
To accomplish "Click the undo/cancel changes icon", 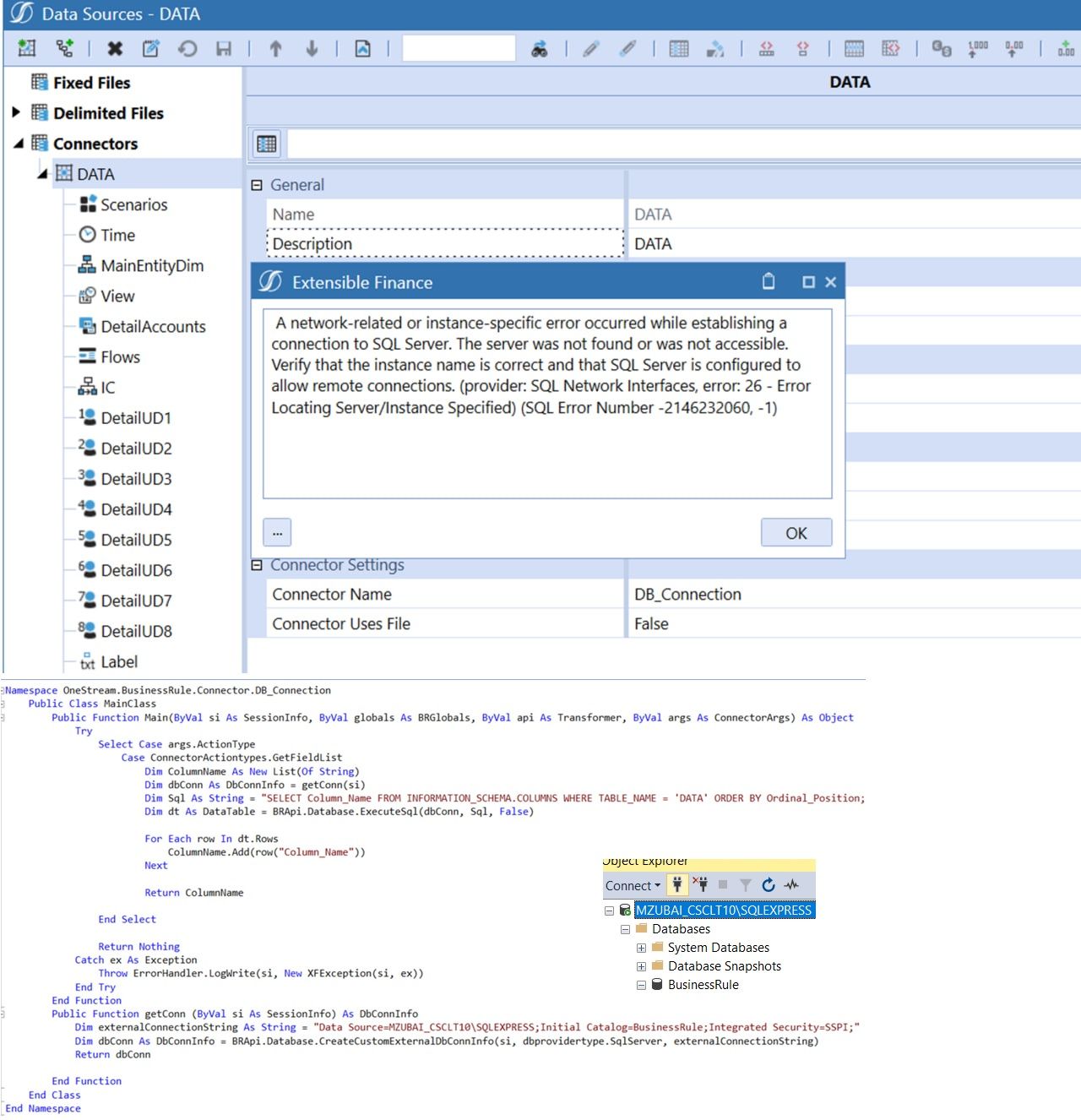I will pos(187,49).
